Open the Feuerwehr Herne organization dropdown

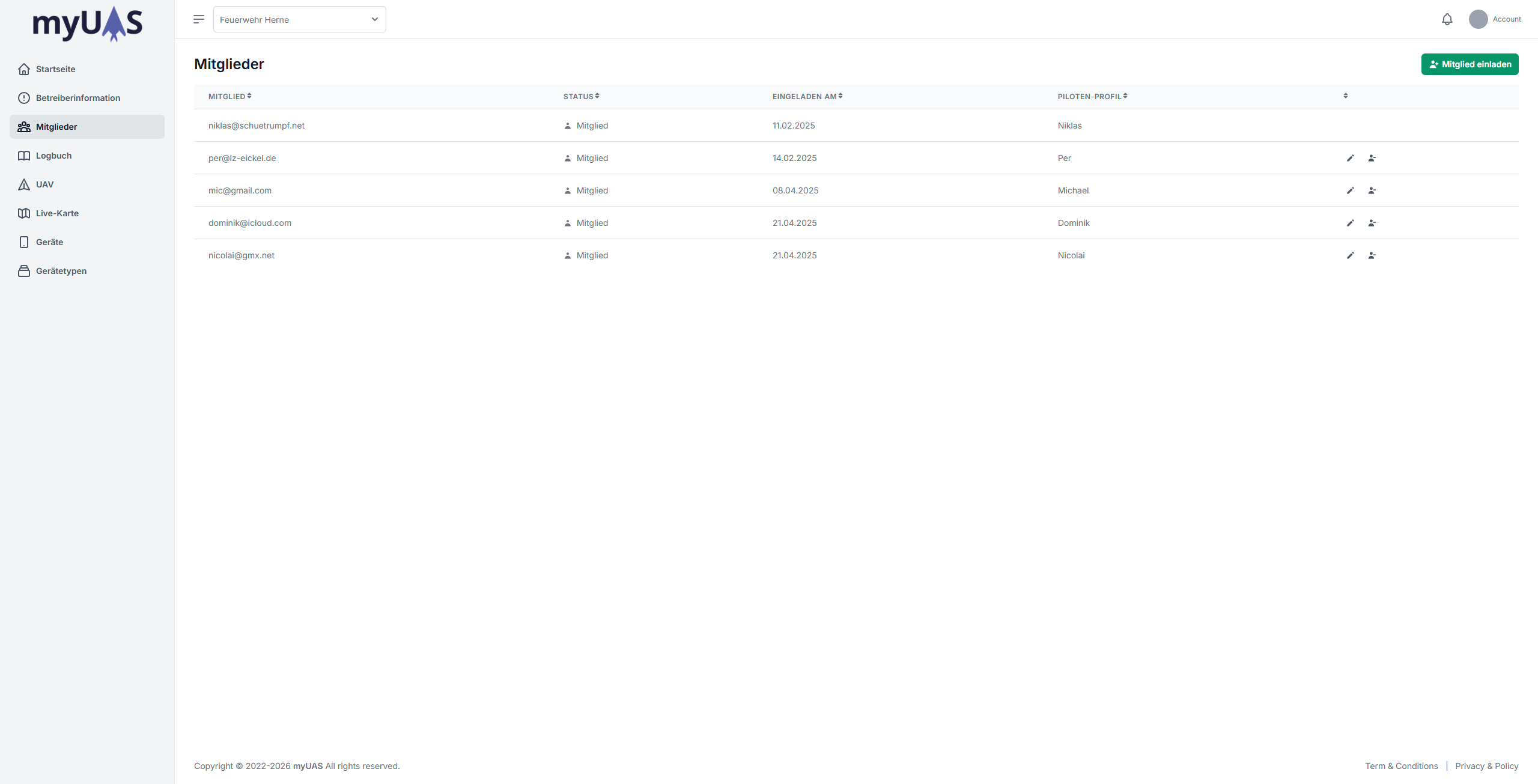click(x=299, y=19)
